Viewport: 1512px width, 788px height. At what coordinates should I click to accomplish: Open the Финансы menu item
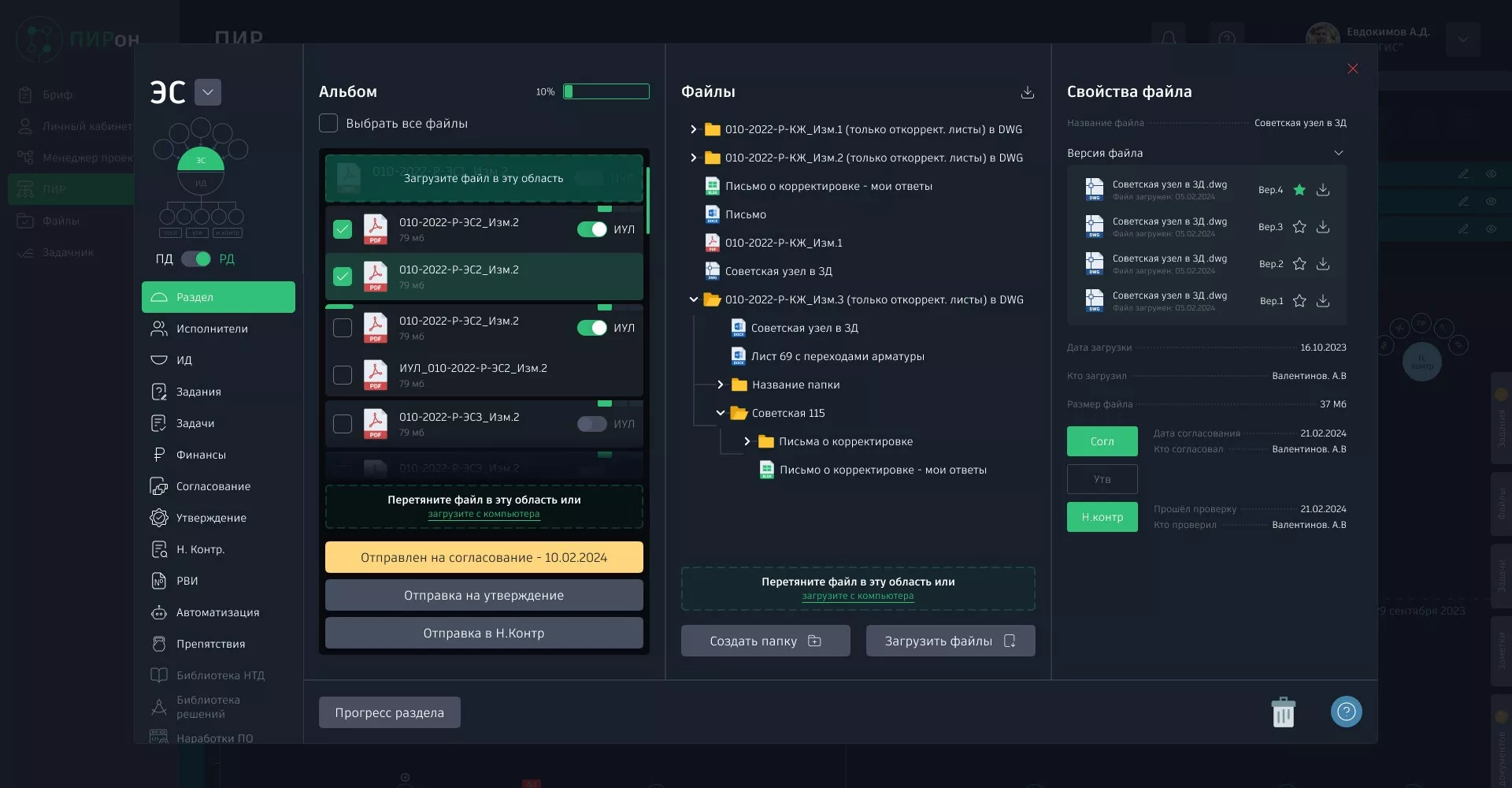[201, 455]
